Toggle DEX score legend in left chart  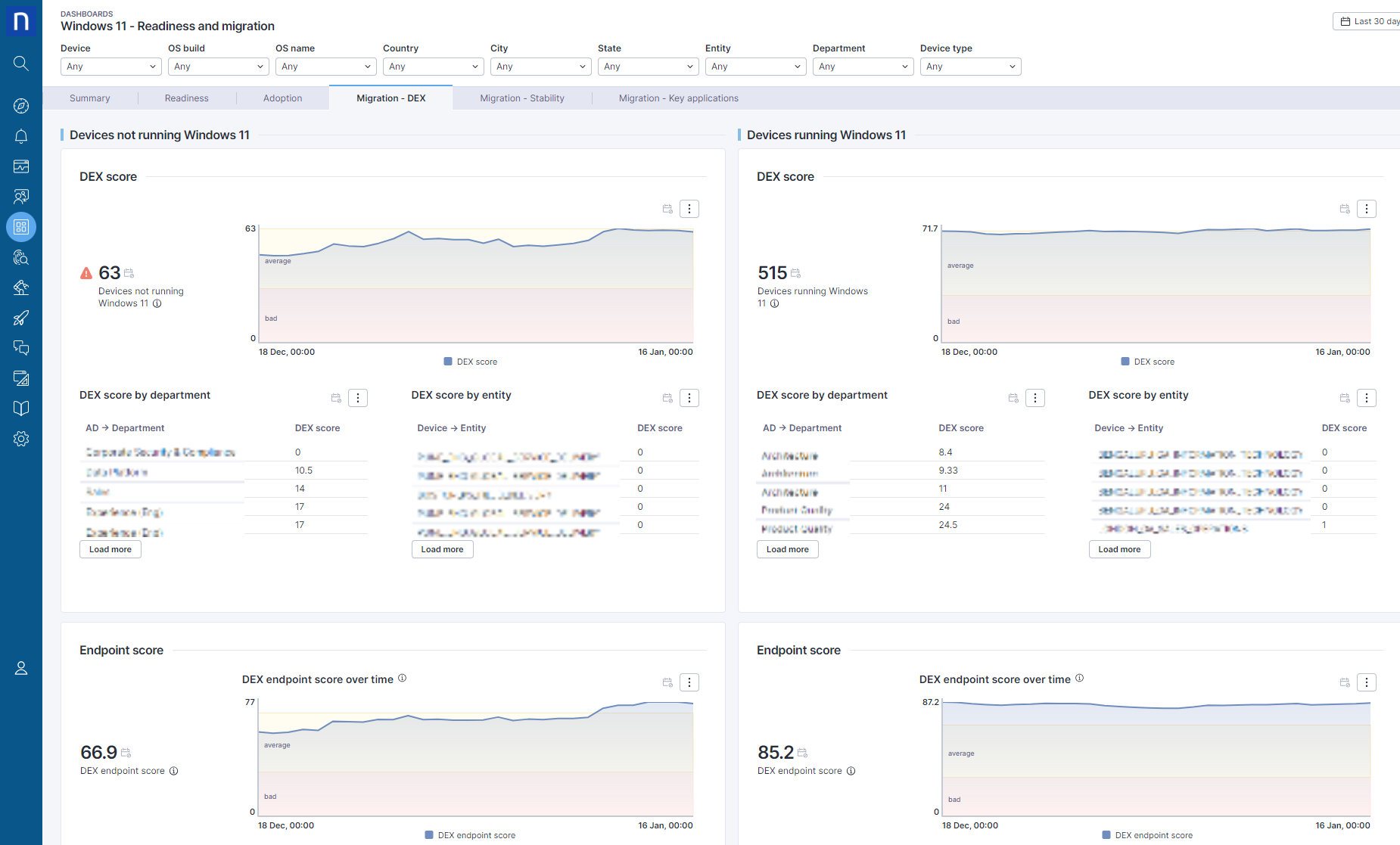pyautogui.click(x=471, y=362)
